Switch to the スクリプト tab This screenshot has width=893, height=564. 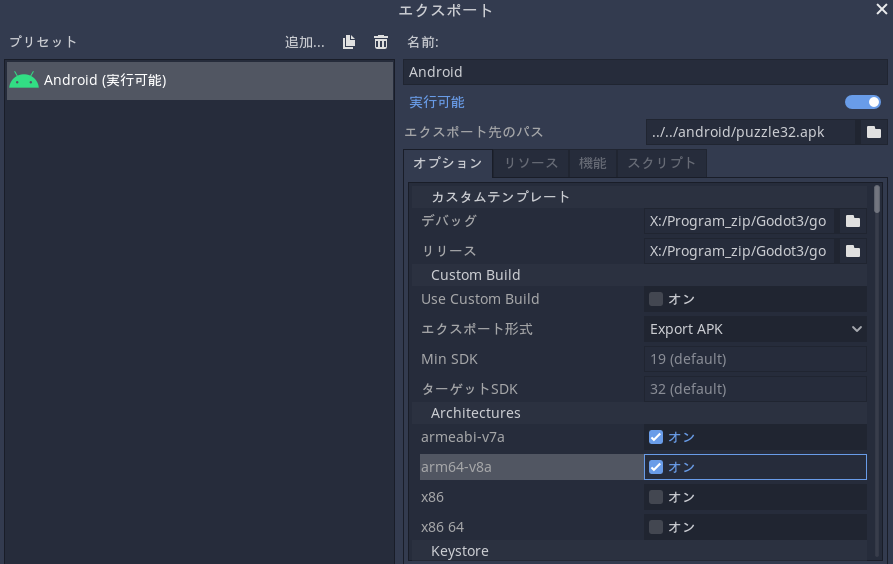click(661, 163)
